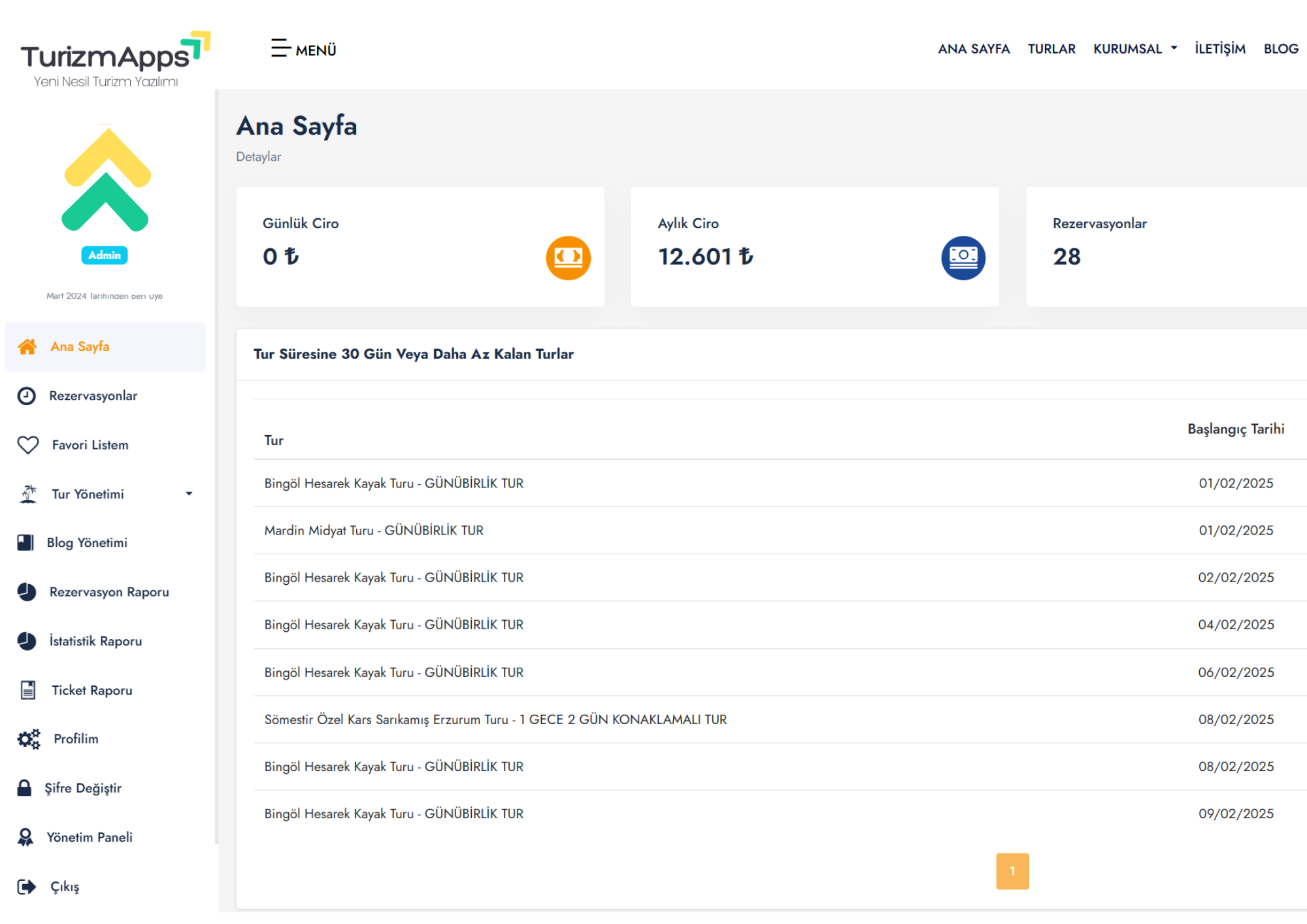Open the KURUMSAL dropdown in top navigation
The height and width of the screenshot is (924, 1307).
pyautogui.click(x=1134, y=49)
